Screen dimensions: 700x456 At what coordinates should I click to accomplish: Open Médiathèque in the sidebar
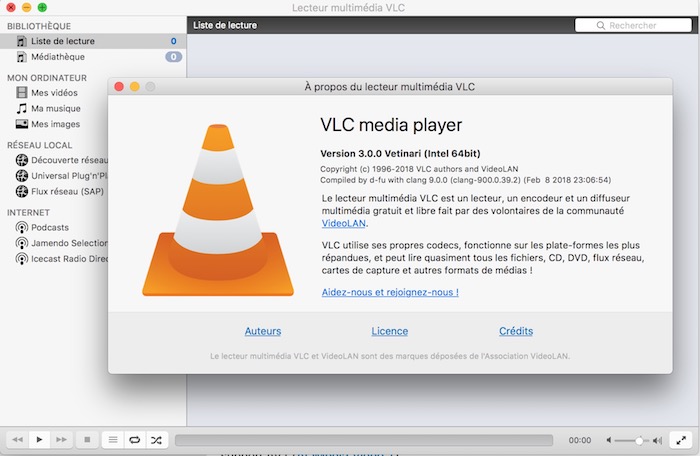(x=93, y=57)
